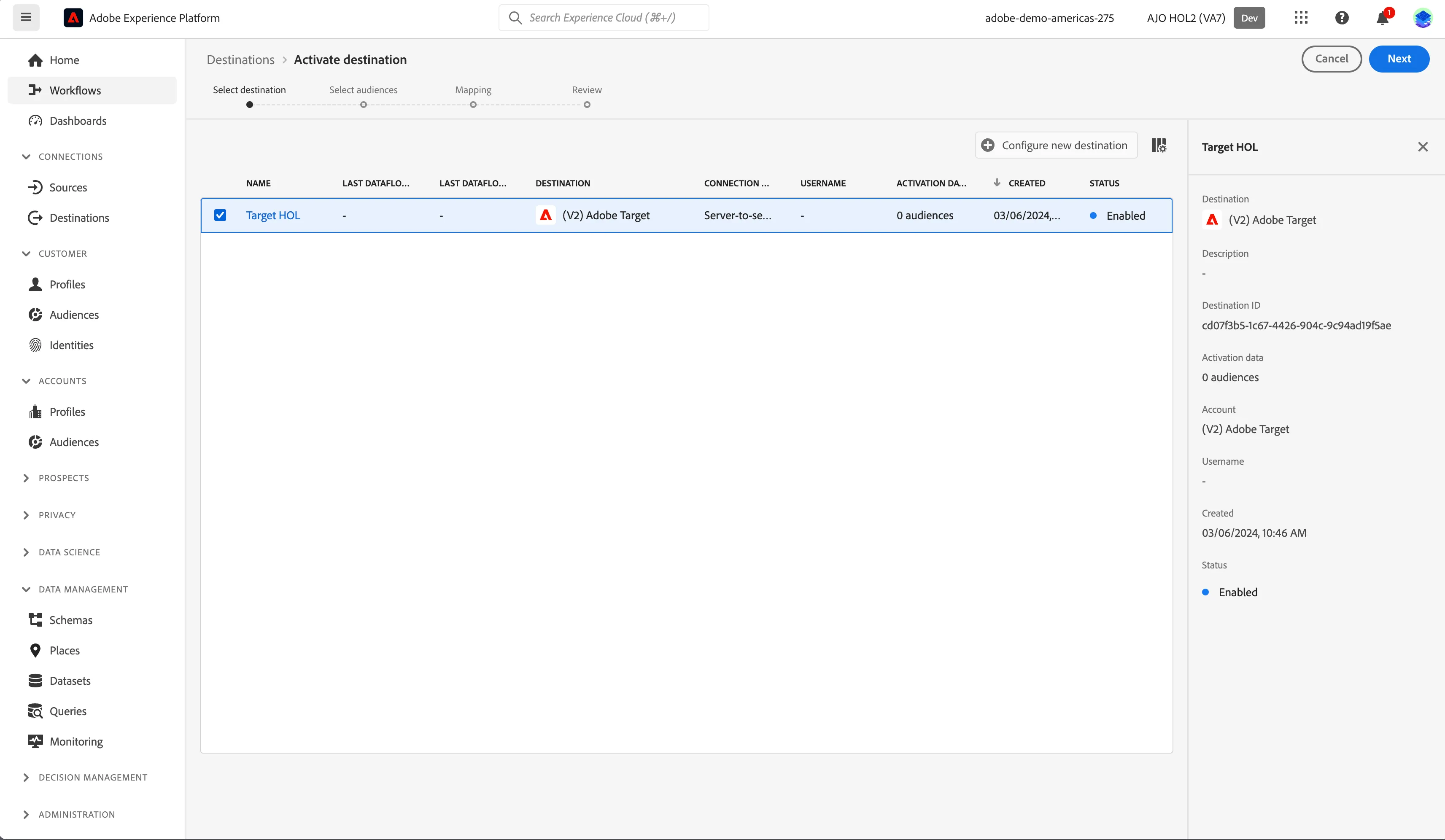Click the Next button
1445x840 pixels.
[x=1399, y=59]
